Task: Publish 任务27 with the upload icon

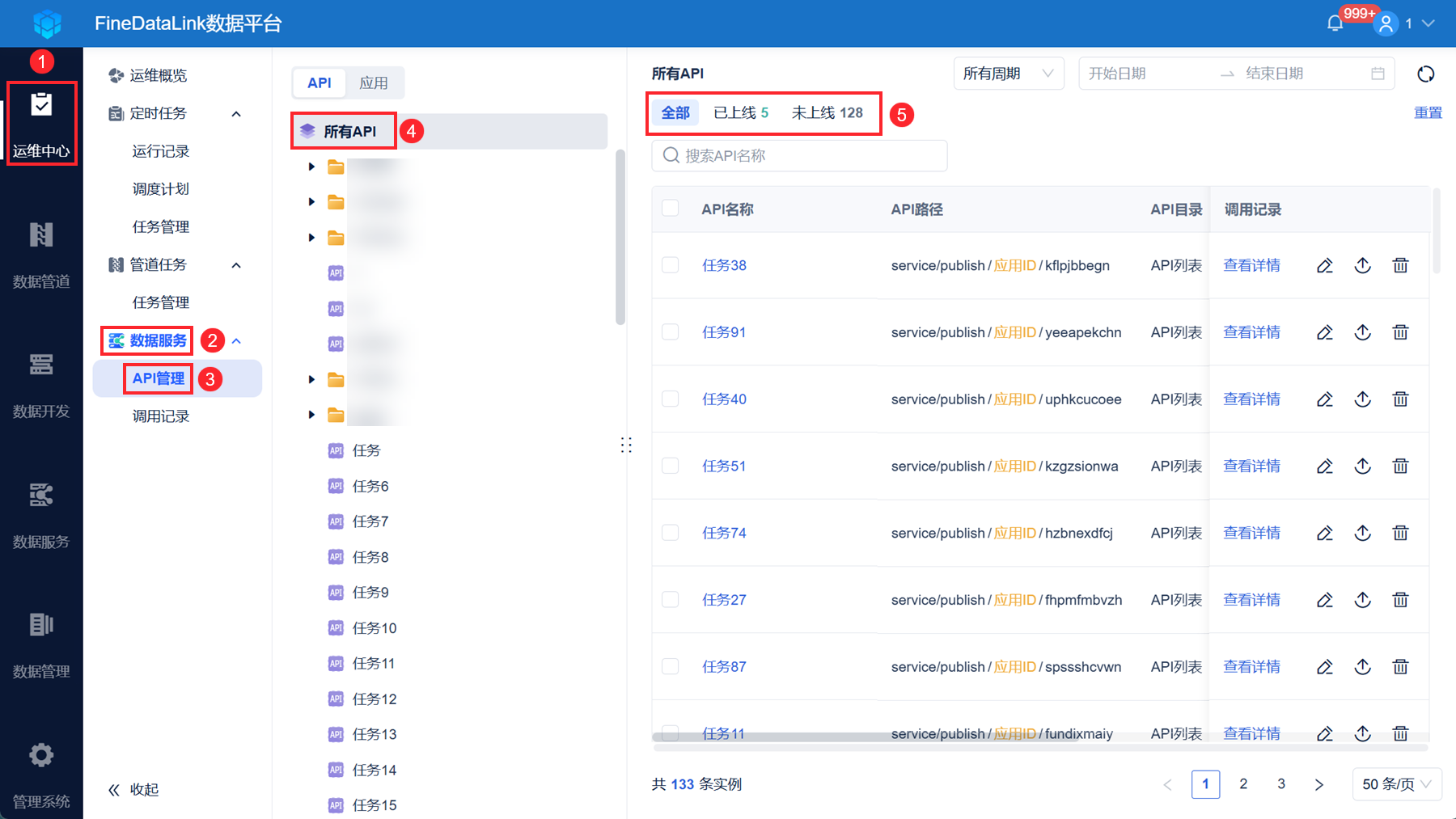Action: 1363,599
